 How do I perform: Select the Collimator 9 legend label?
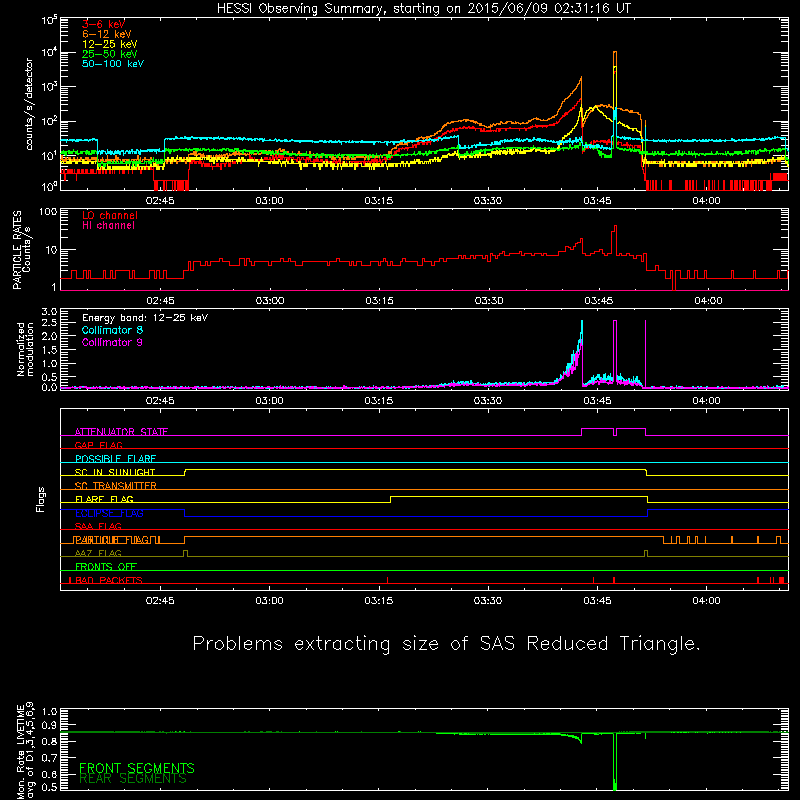(112, 342)
